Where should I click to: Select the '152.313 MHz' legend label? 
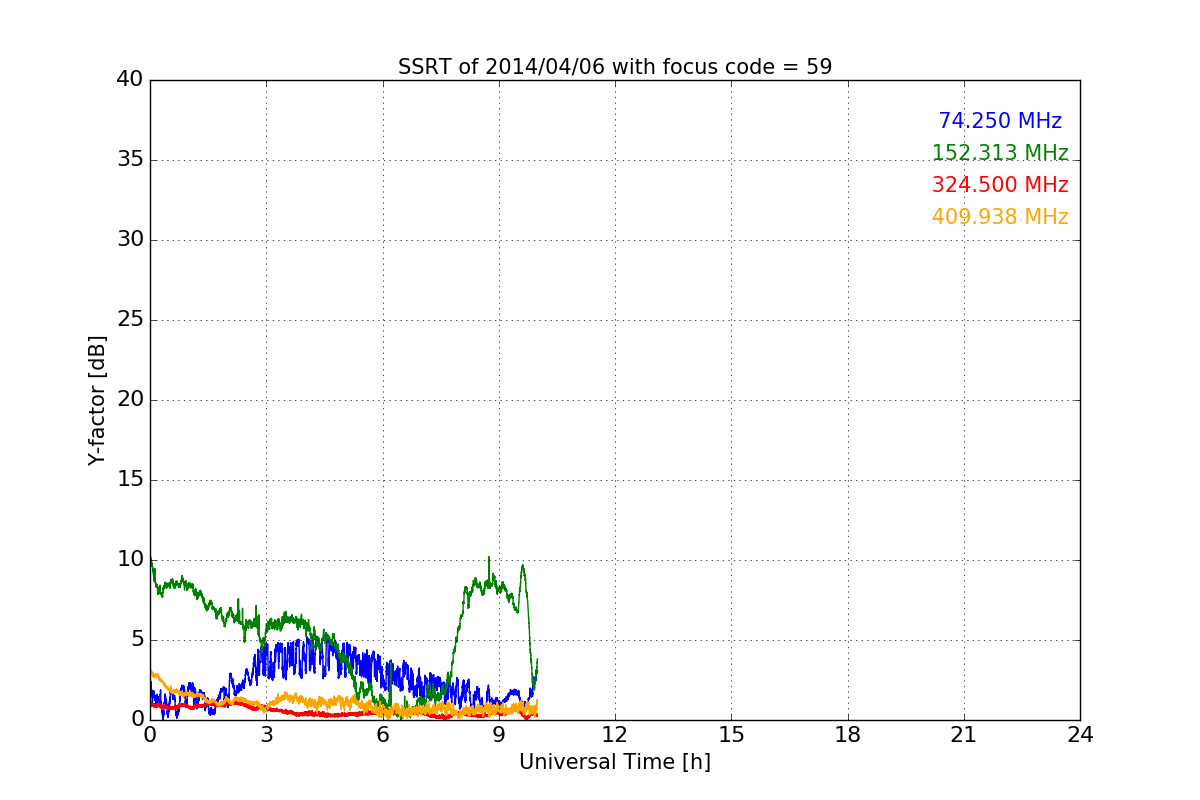[1000, 153]
